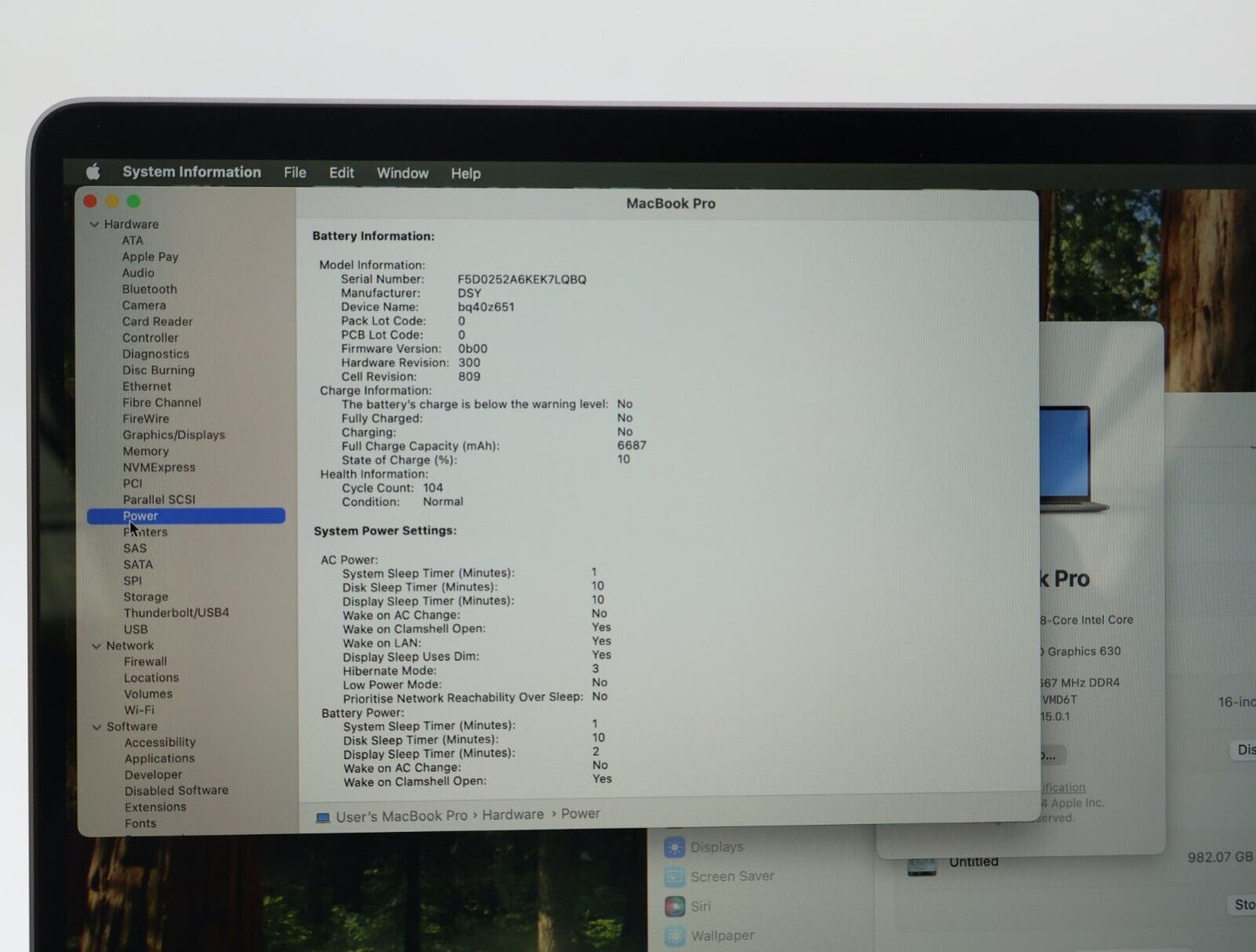Select SAS in the sidebar

coord(135,549)
